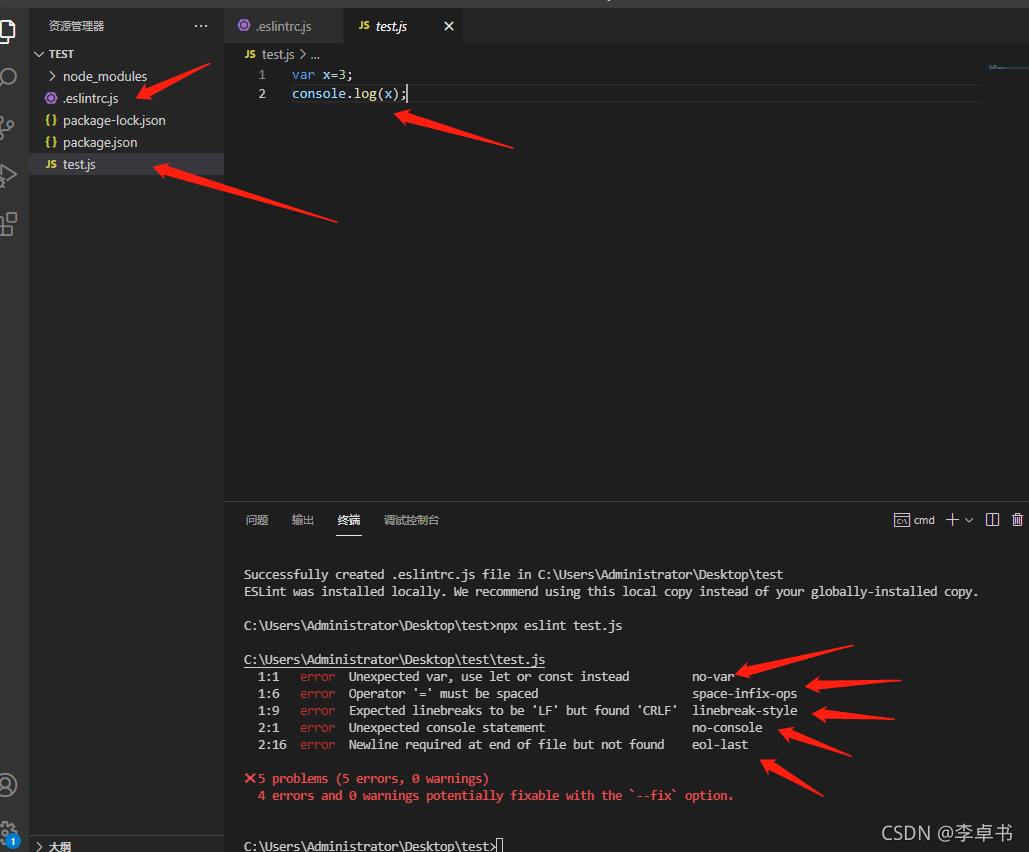Click the editor minimap
1029x852 pixels.
coord(1008,67)
